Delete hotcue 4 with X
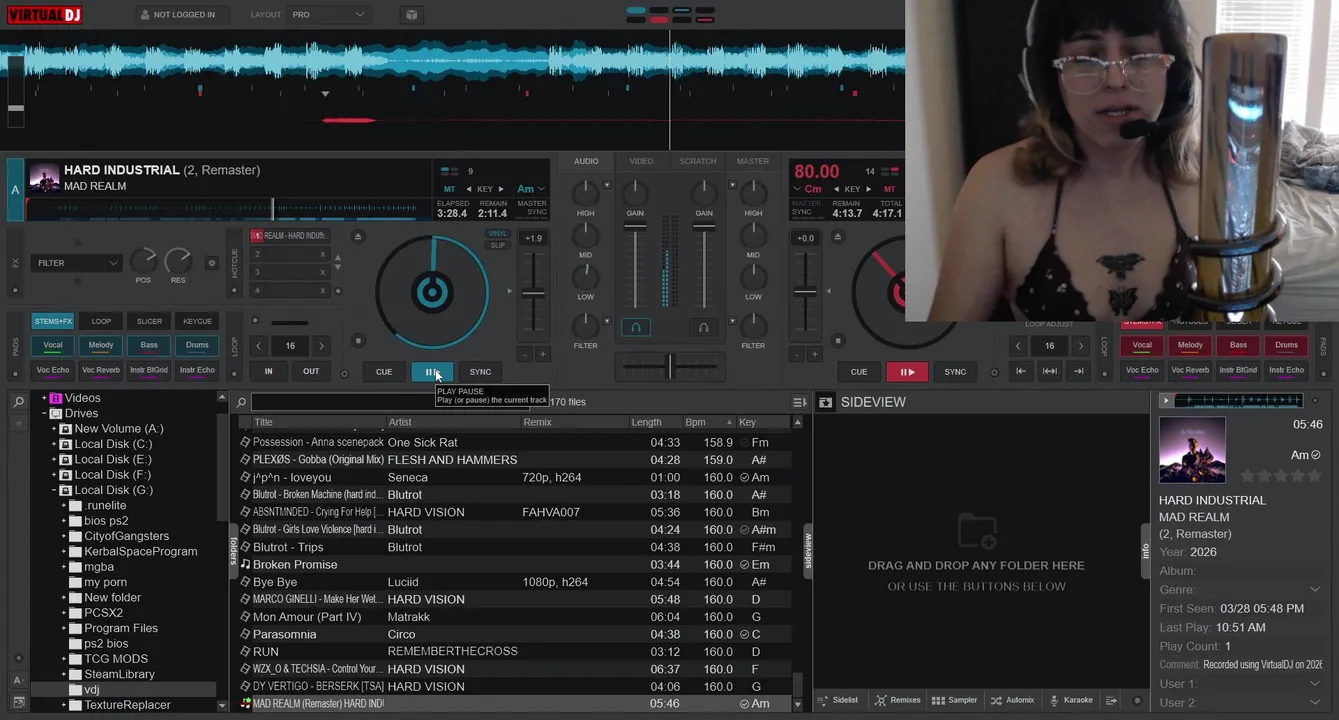This screenshot has height=720, width=1339. pos(322,290)
